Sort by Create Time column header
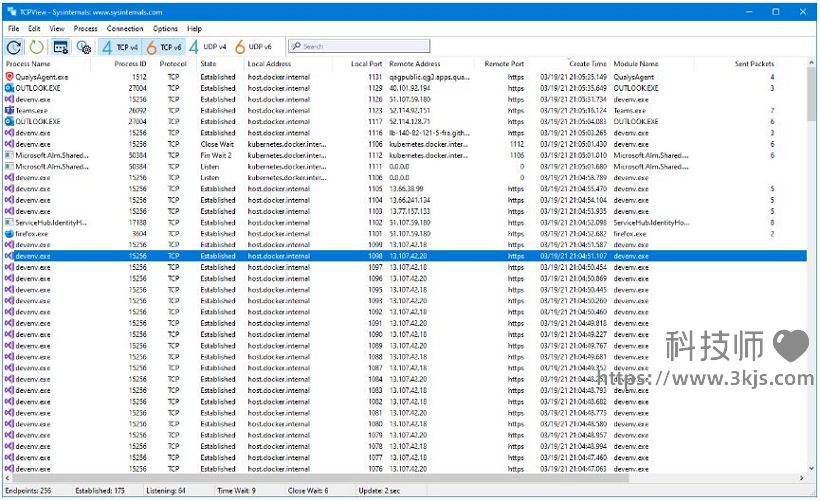Screen dimensions: 820x501 pyautogui.click(x=588, y=64)
